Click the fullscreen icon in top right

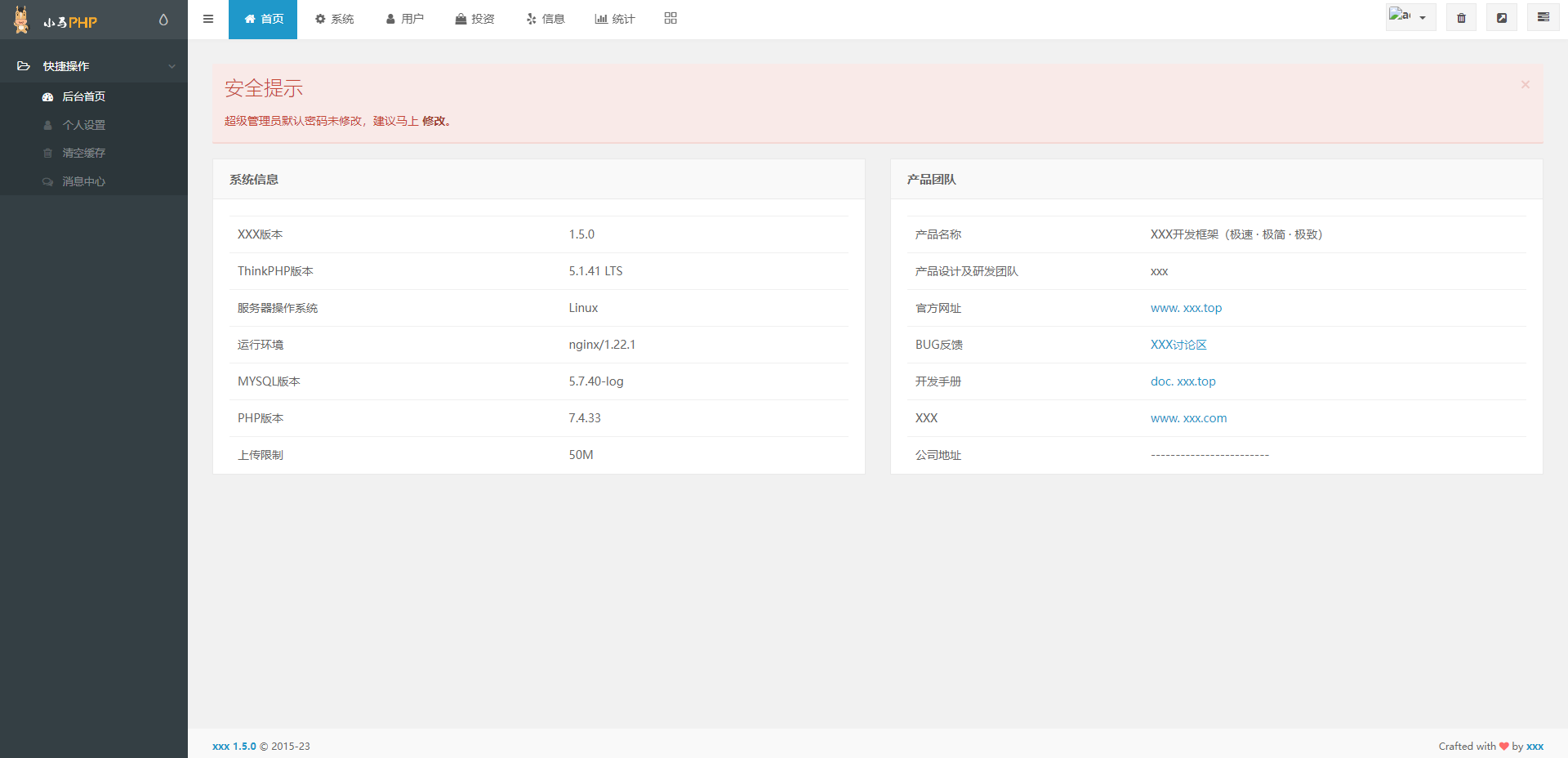click(1501, 18)
